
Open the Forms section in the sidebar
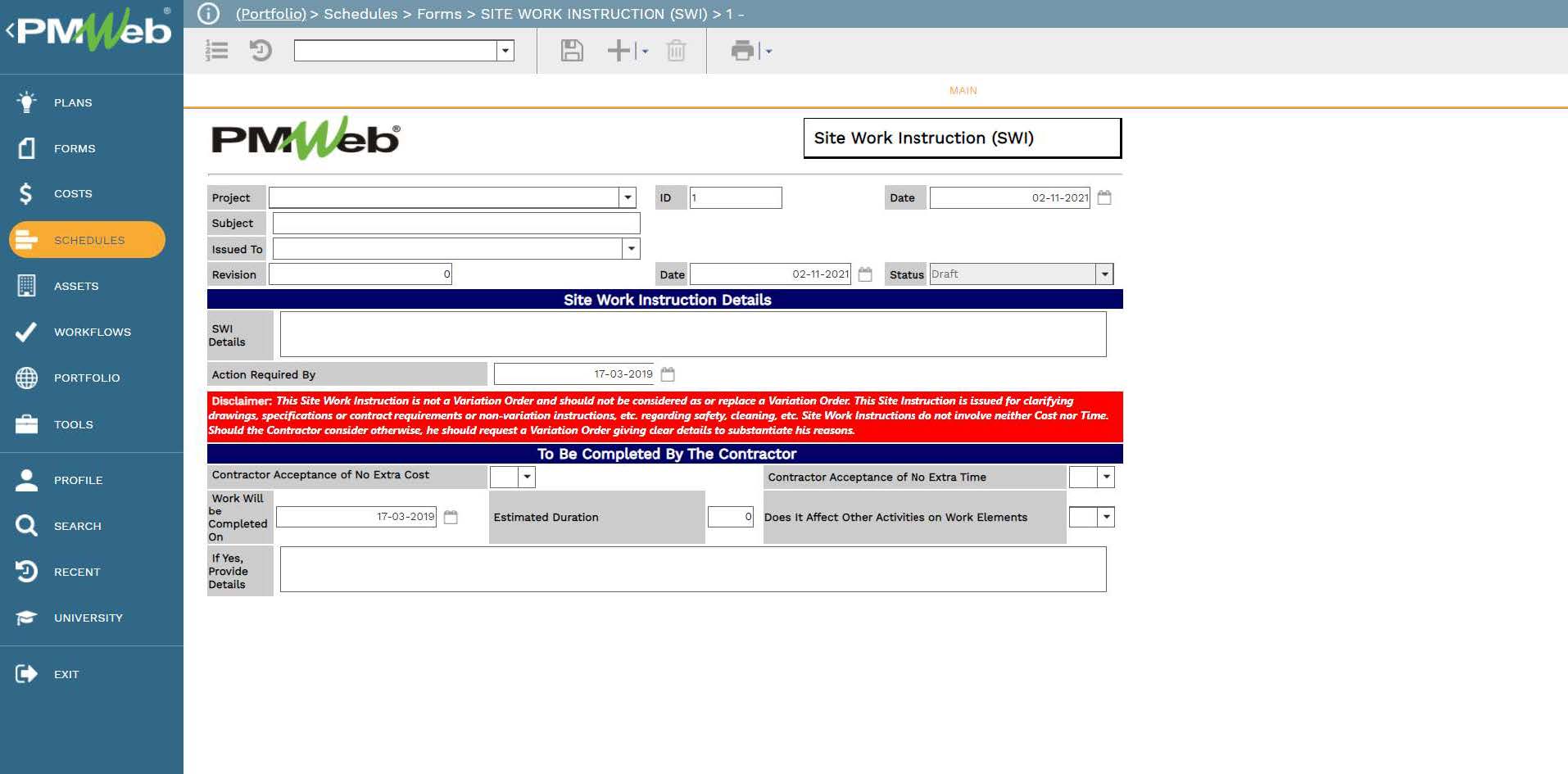coord(74,148)
